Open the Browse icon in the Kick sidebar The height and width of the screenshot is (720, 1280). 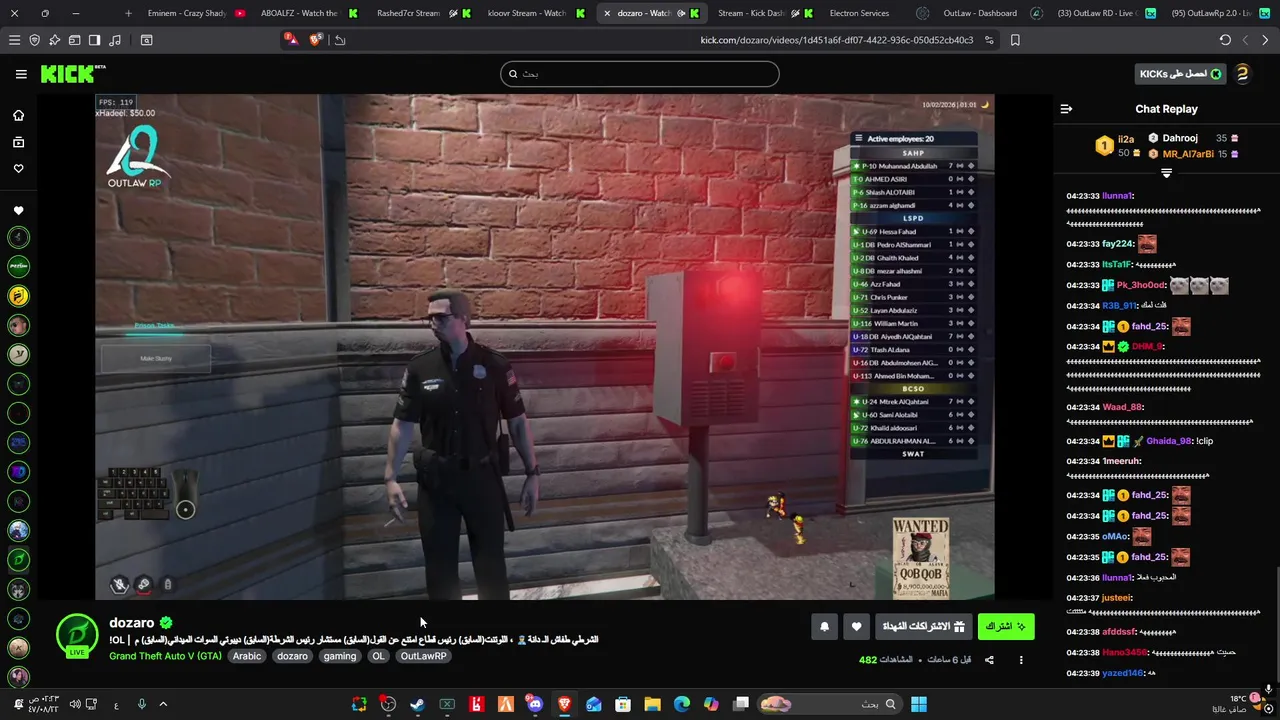pyautogui.click(x=18, y=142)
